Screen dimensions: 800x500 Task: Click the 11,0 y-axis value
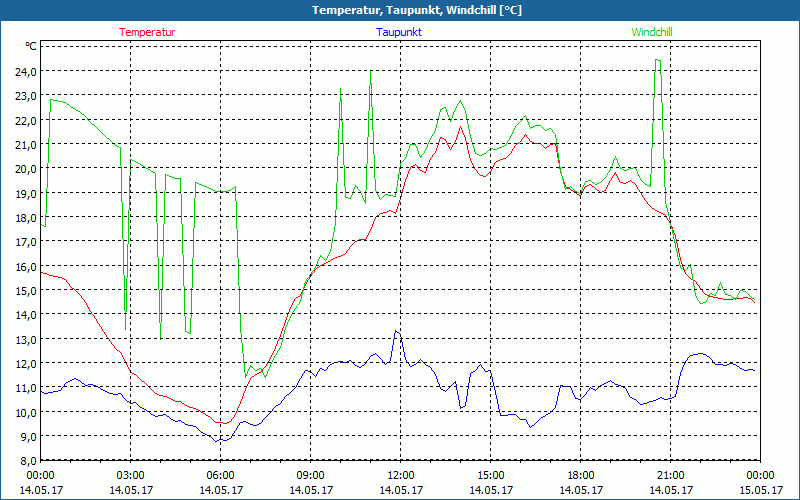click(x=24, y=388)
